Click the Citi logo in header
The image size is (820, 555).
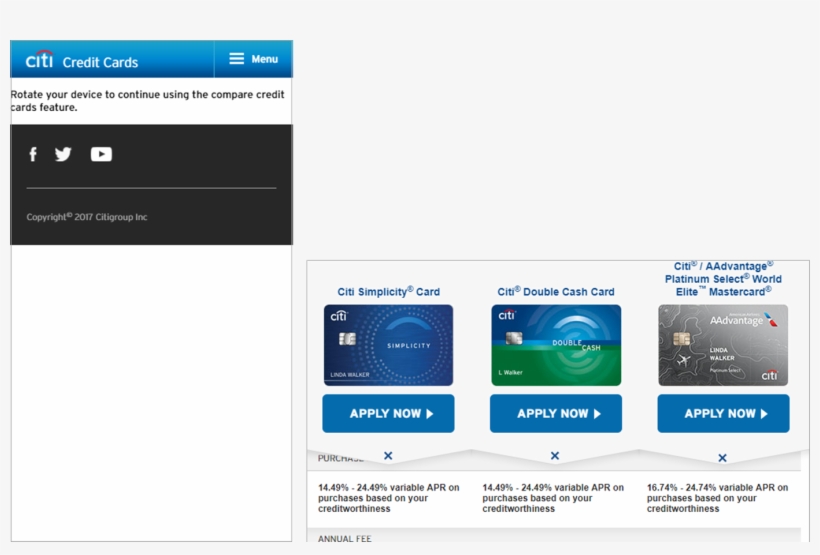[x=40, y=60]
